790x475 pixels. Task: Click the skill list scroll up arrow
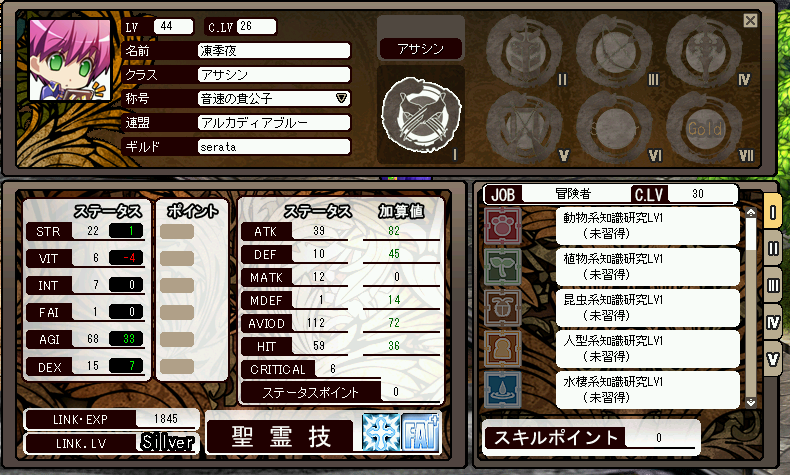[751, 213]
